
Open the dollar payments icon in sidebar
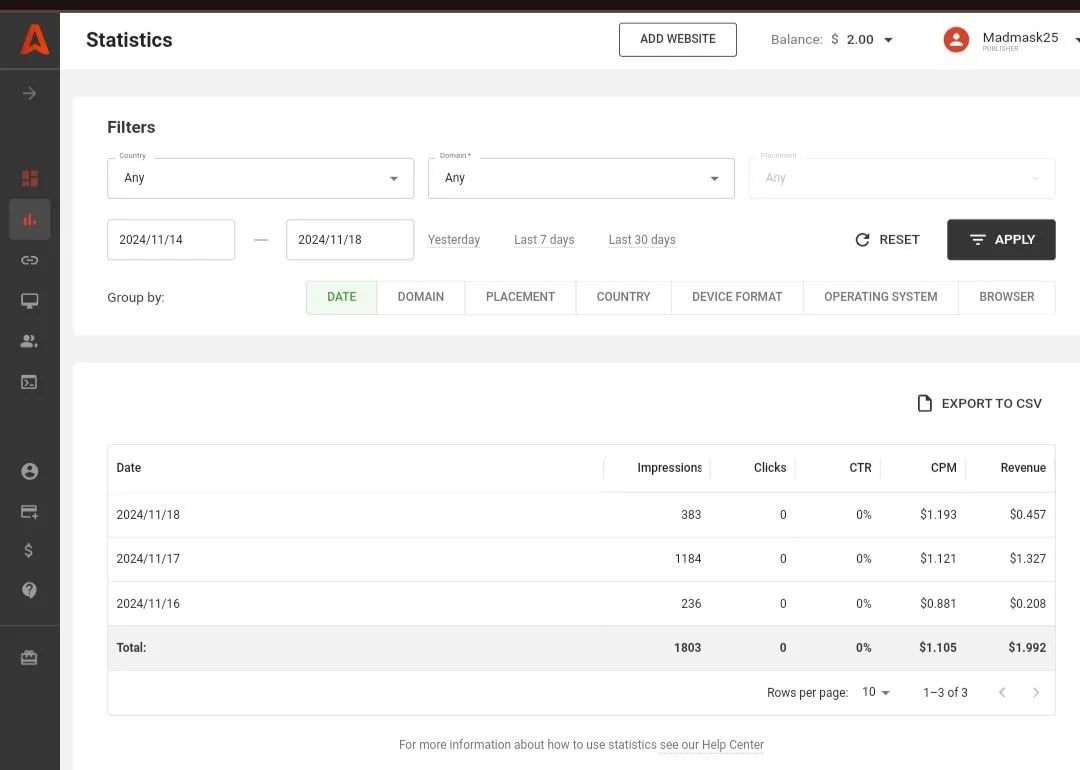click(28, 550)
